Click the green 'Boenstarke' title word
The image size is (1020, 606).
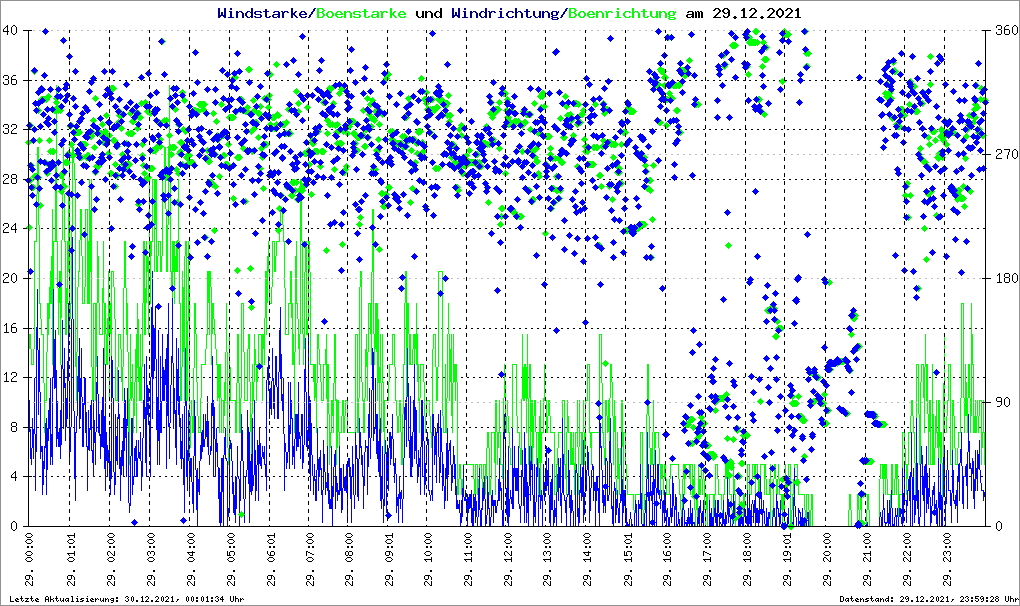click(x=361, y=14)
